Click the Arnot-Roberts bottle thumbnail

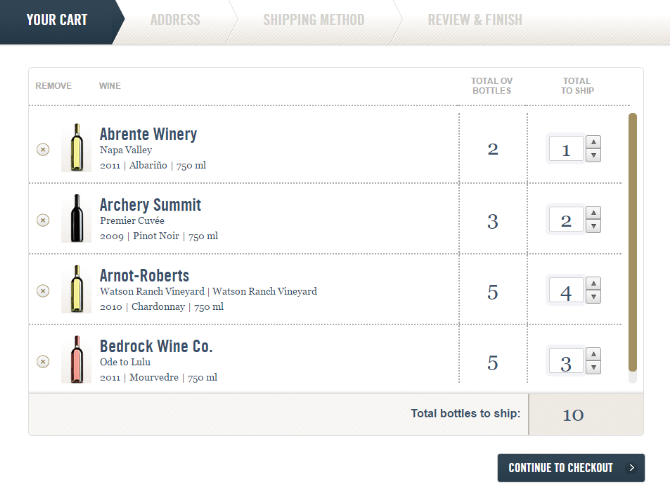pos(76,289)
